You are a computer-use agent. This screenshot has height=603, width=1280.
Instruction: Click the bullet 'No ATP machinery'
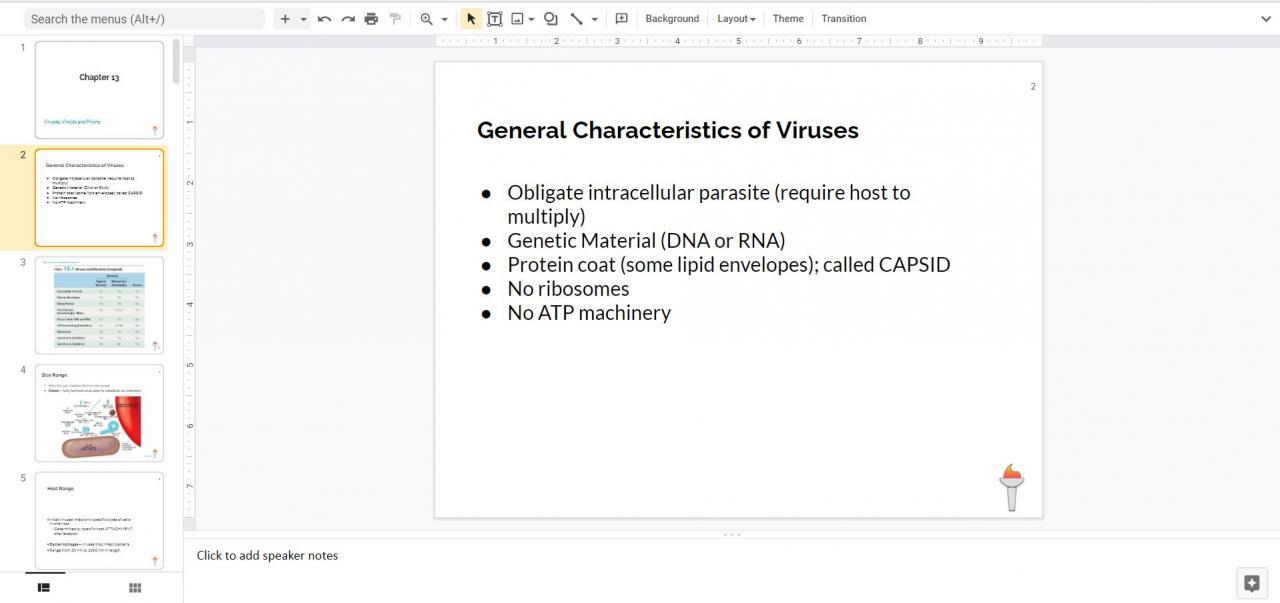pyautogui.click(x=589, y=313)
